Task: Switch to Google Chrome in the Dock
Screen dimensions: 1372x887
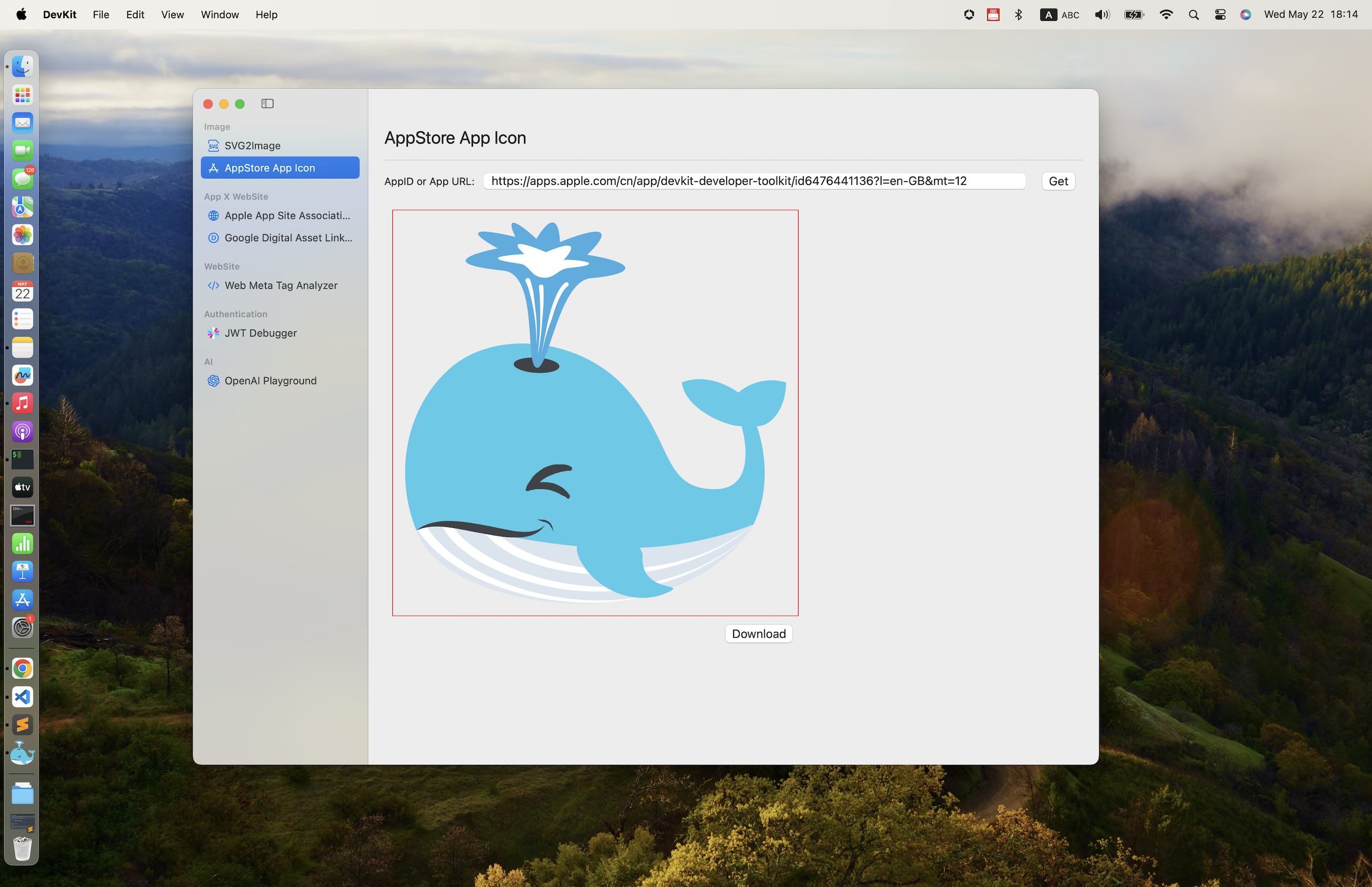Action: tap(23, 669)
